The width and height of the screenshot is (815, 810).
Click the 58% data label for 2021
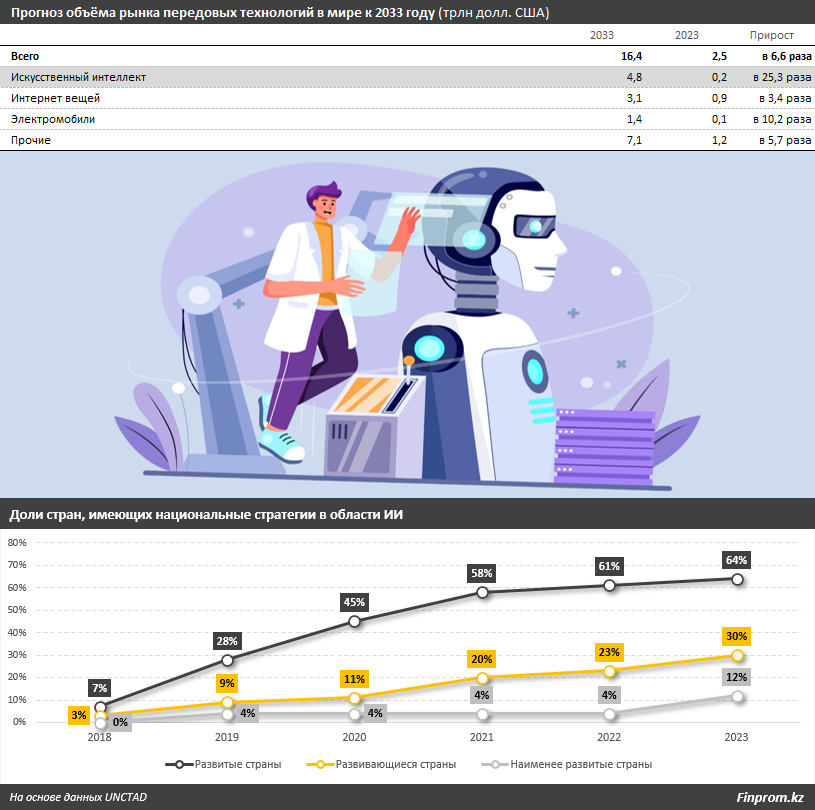pyautogui.click(x=482, y=573)
